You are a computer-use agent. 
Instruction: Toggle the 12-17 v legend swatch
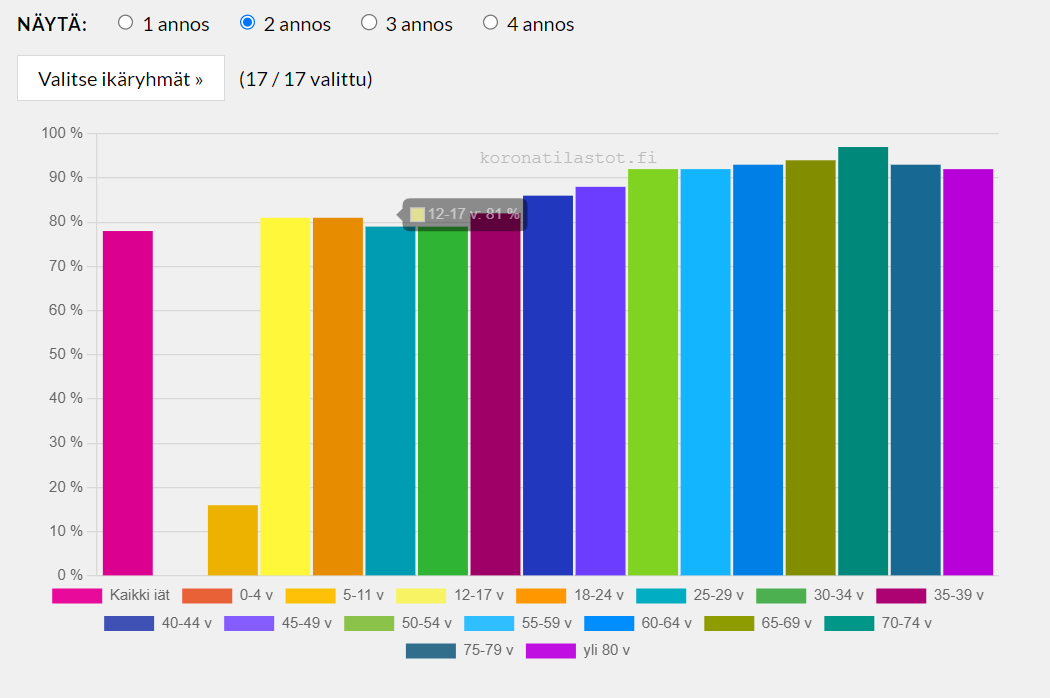click(x=421, y=596)
